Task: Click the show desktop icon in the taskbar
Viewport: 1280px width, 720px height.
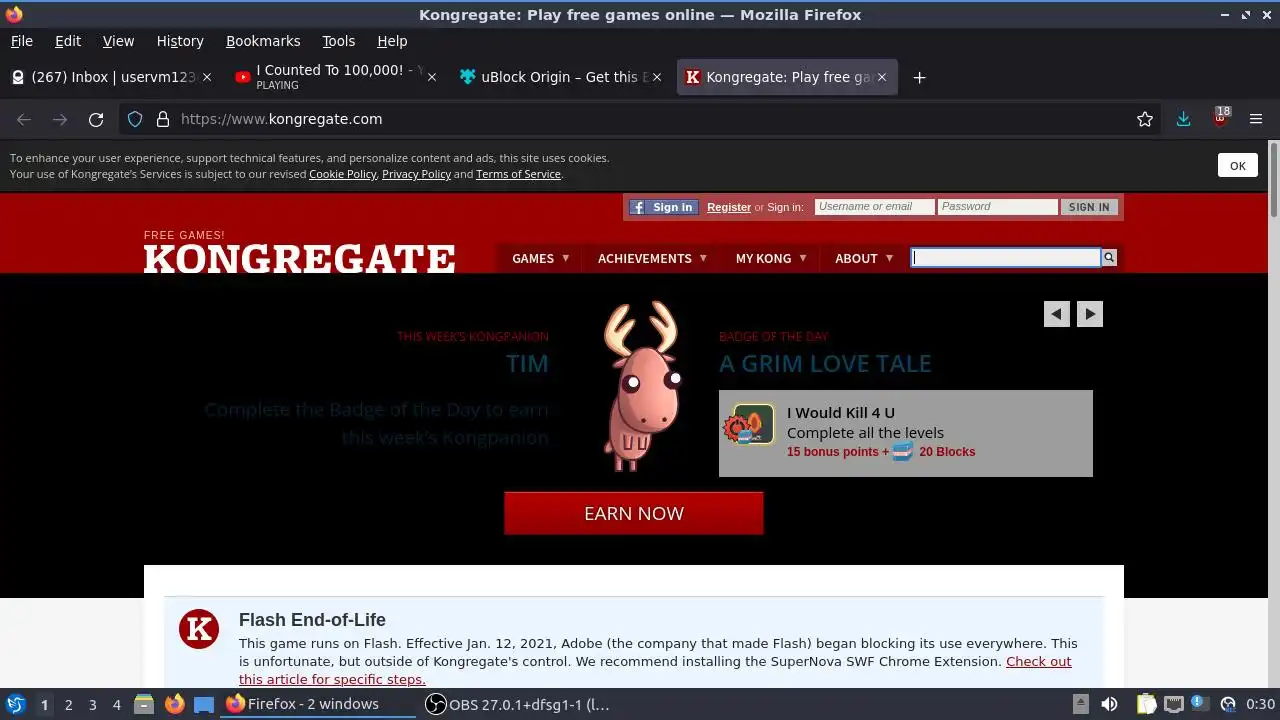Action: (204, 704)
